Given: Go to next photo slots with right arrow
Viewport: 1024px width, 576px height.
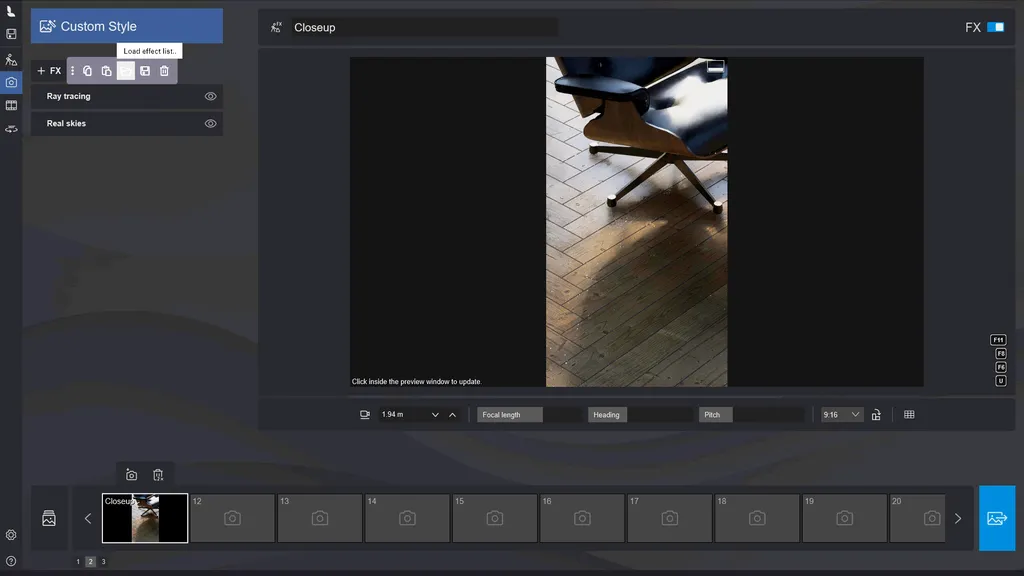Looking at the screenshot, I should 957,519.
